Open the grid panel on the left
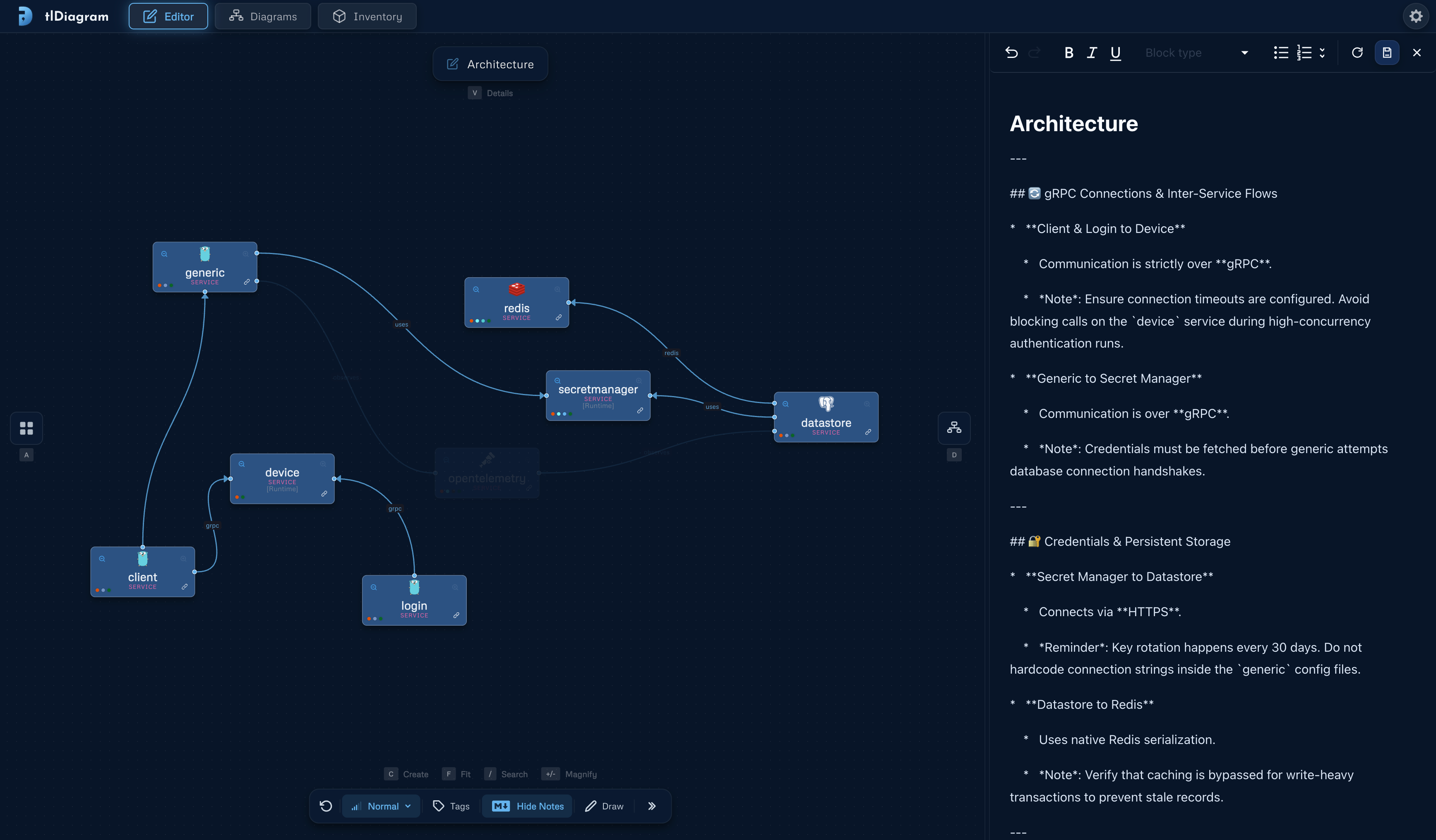This screenshot has width=1436, height=840. [x=26, y=428]
